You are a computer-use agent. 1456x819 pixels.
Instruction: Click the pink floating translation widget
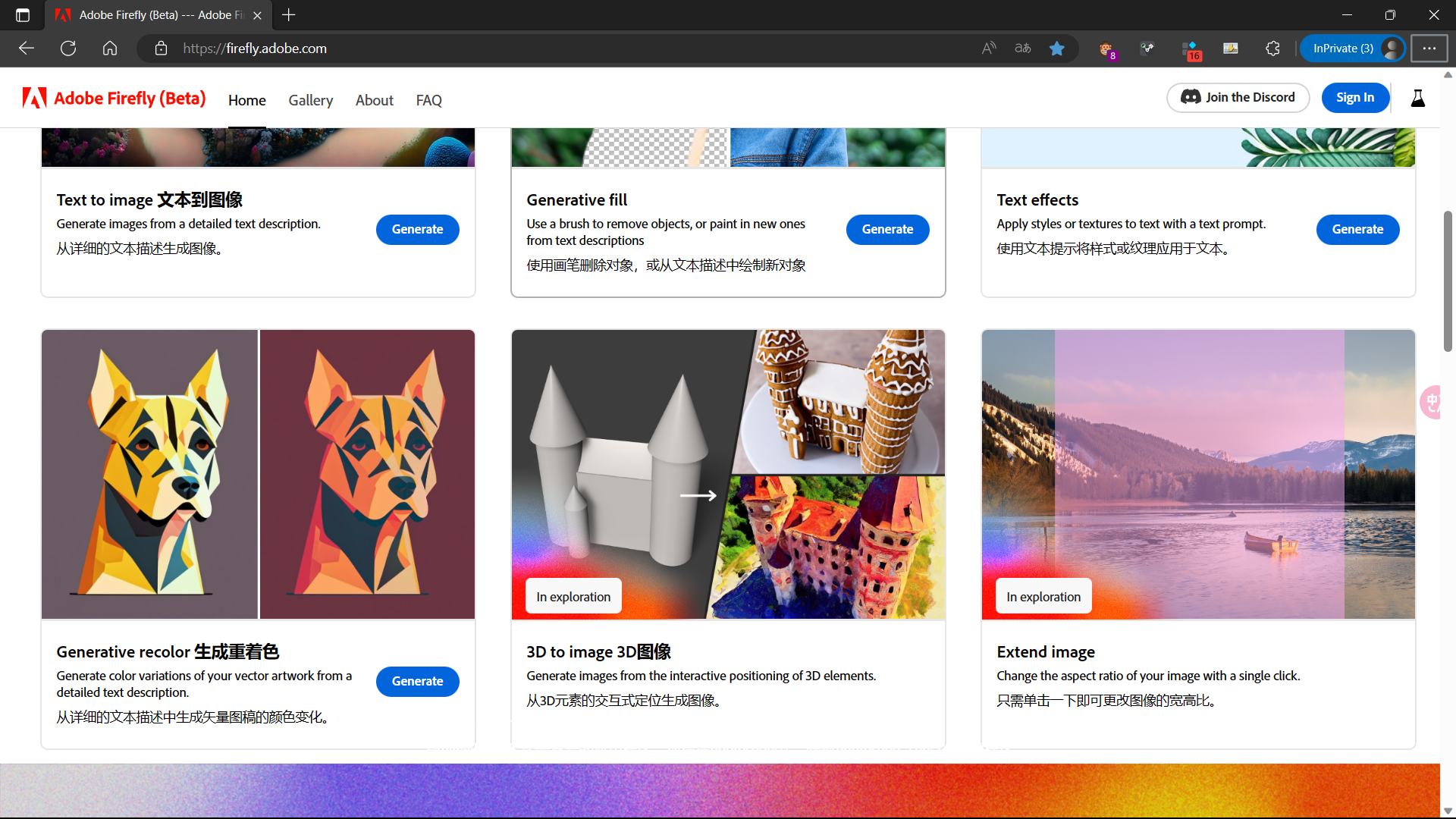(x=1432, y=402)
